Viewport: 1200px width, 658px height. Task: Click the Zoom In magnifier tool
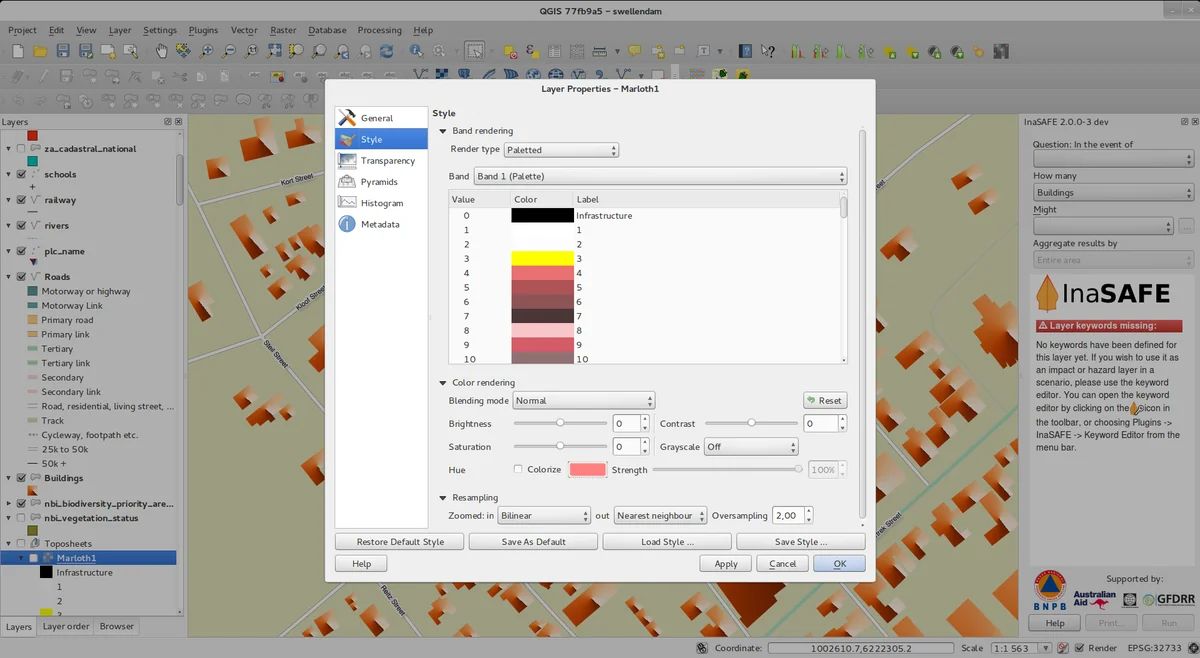[x=207, y=51]
